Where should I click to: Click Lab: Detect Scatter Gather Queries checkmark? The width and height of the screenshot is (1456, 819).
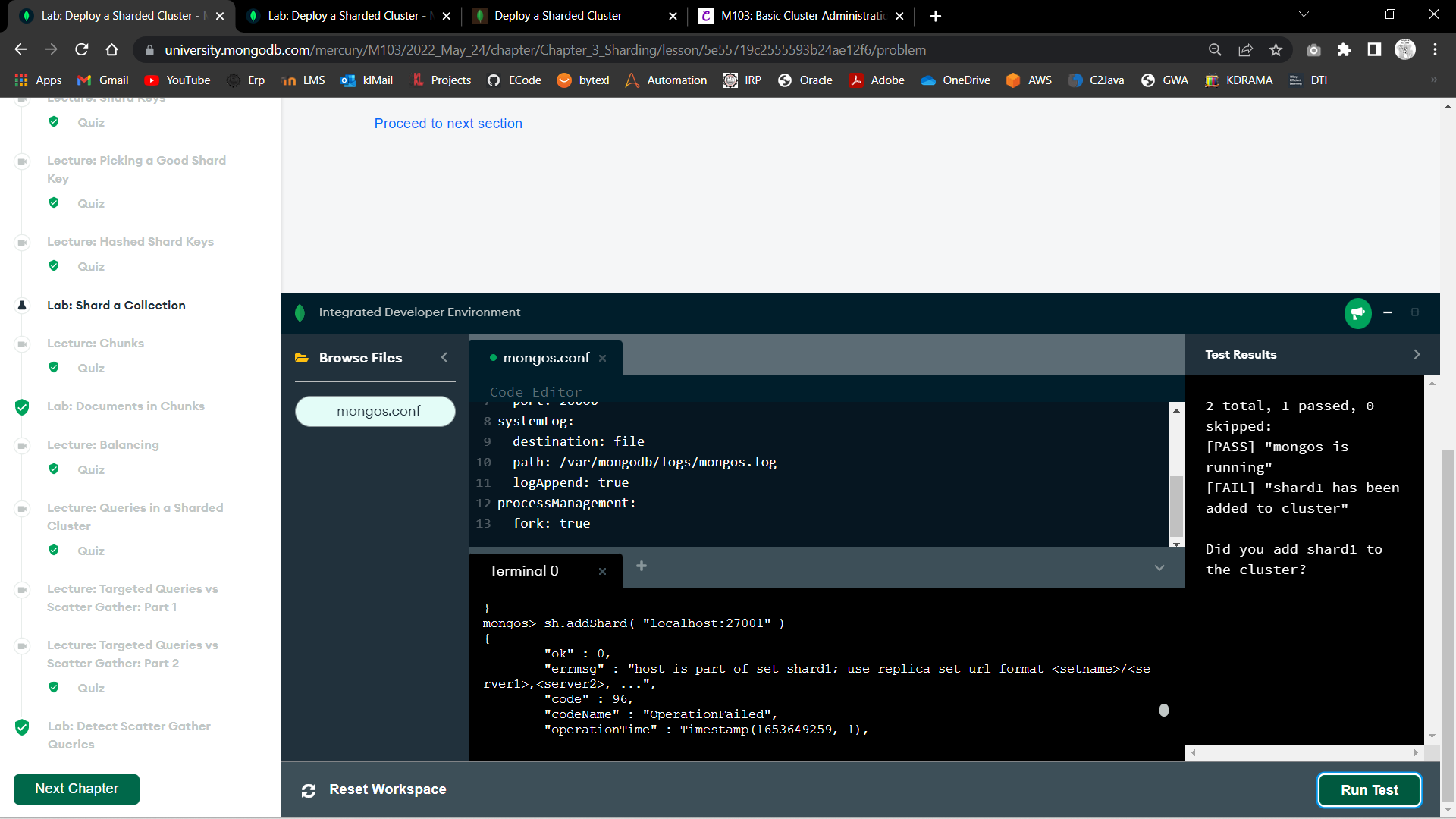[22, 727]
